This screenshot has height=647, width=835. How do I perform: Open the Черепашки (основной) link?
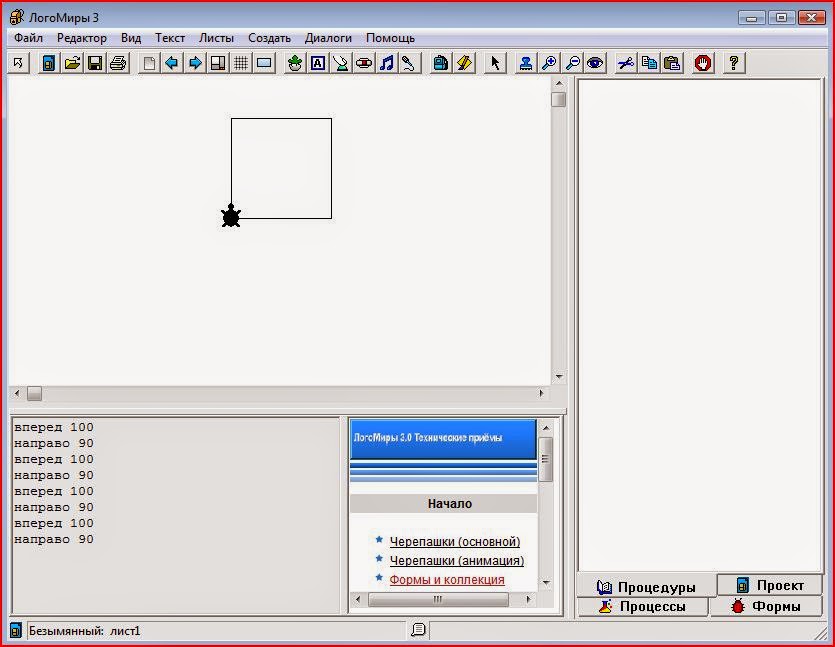tap(455, 542)
